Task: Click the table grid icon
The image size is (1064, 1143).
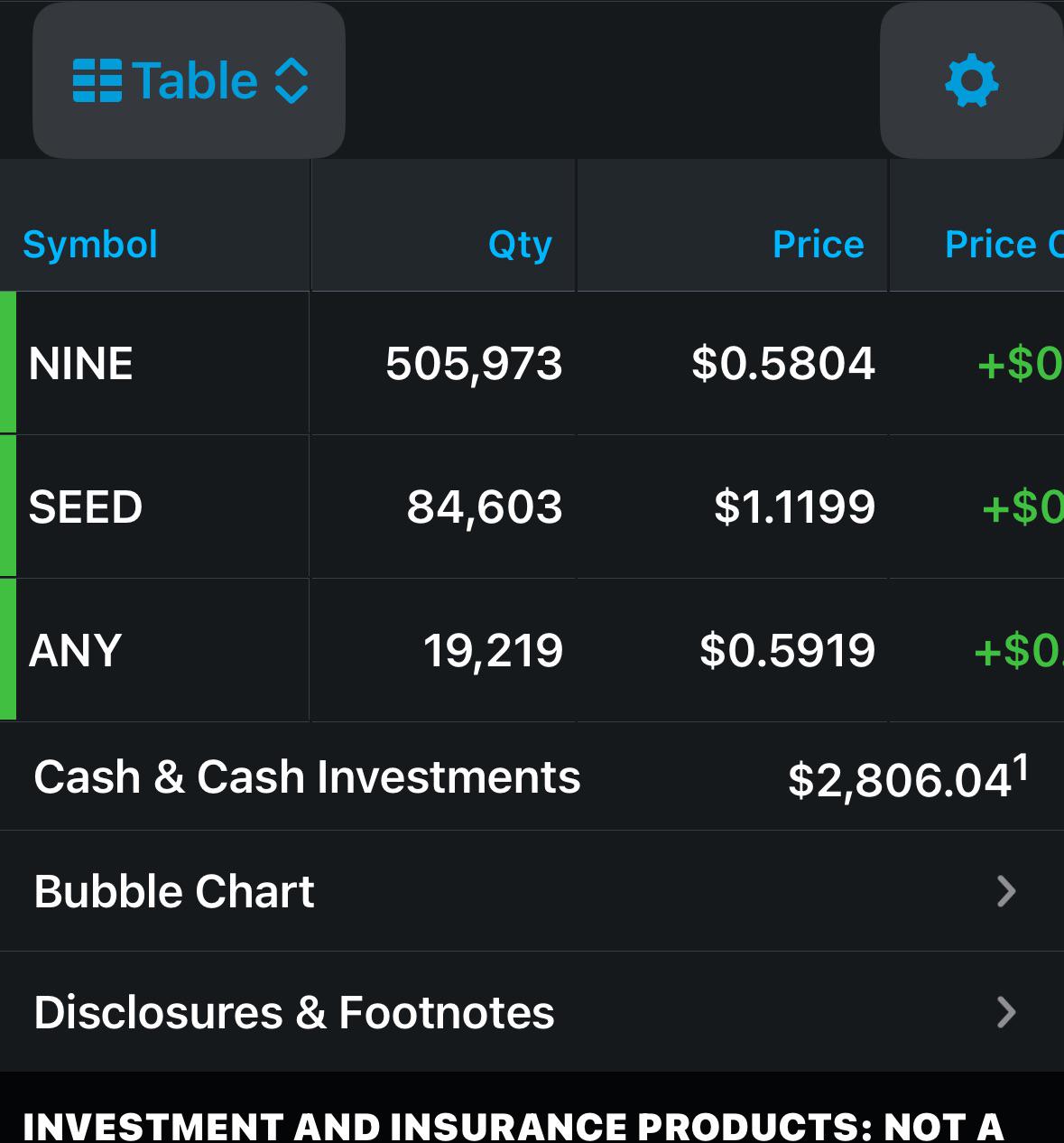Action: click(x=97, y=80)
